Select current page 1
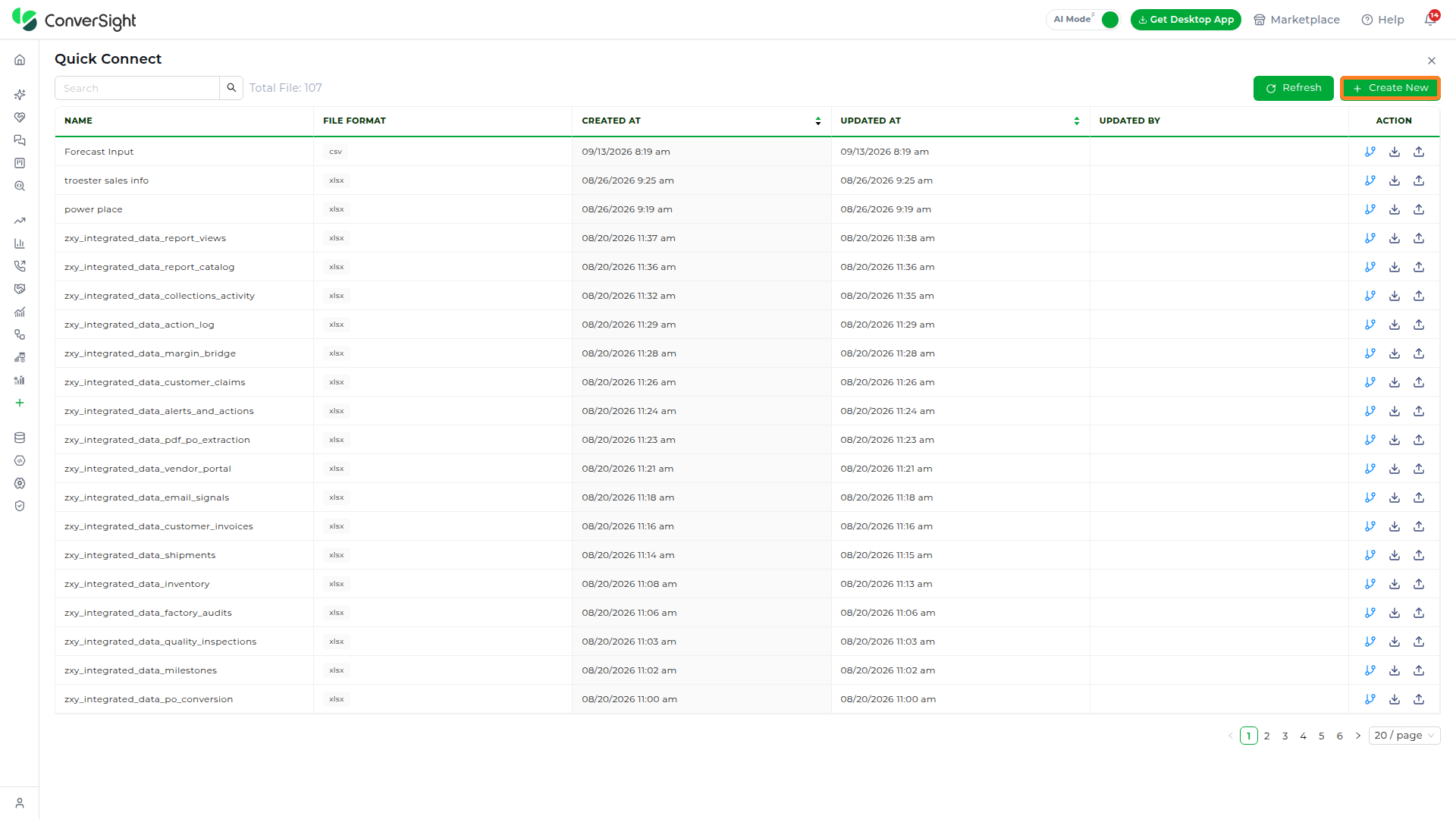Viewport: 1456px width, 819px height. pyautogui.click(x=1248, y=736)
